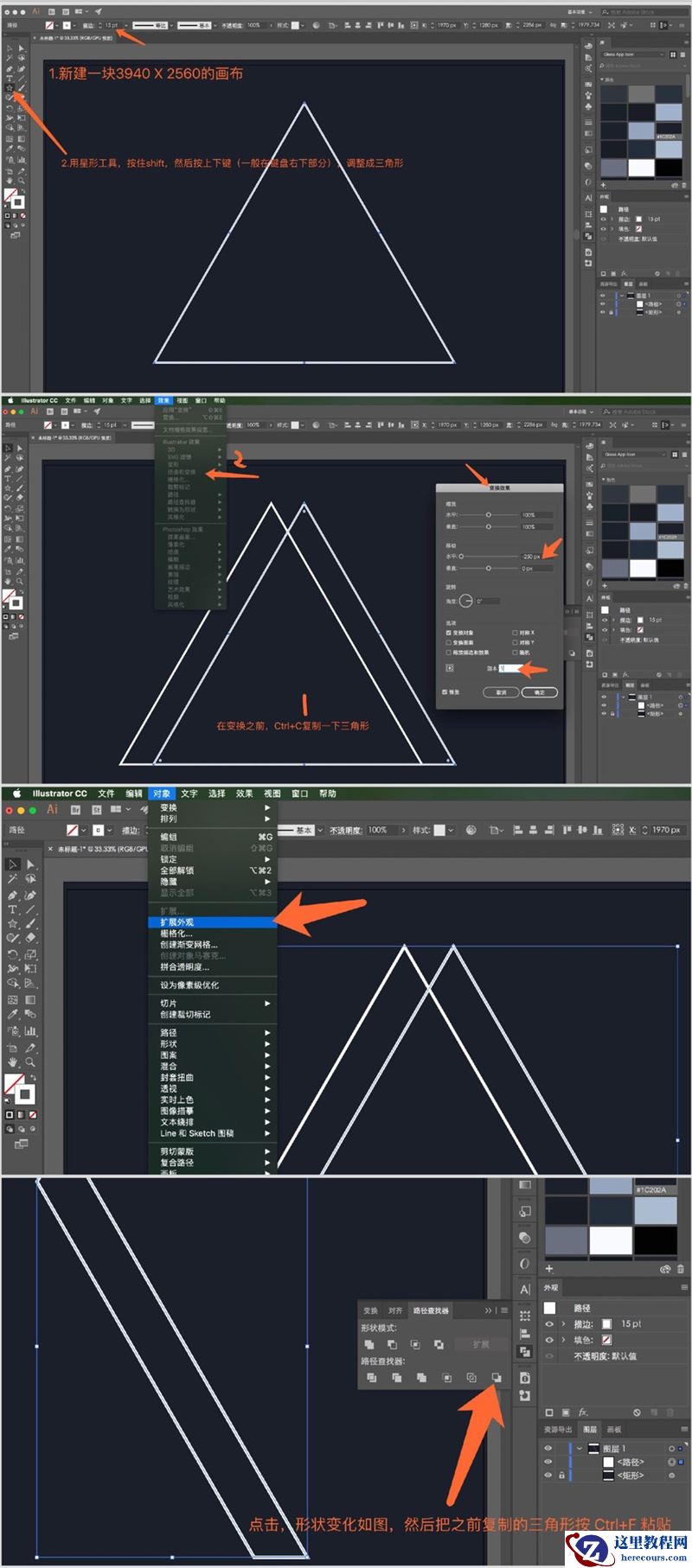Click the Minus Front icon in Pathfinder panel
Image resolution: width=692 pixels, height=1568 pixels.
(392, 1344)
